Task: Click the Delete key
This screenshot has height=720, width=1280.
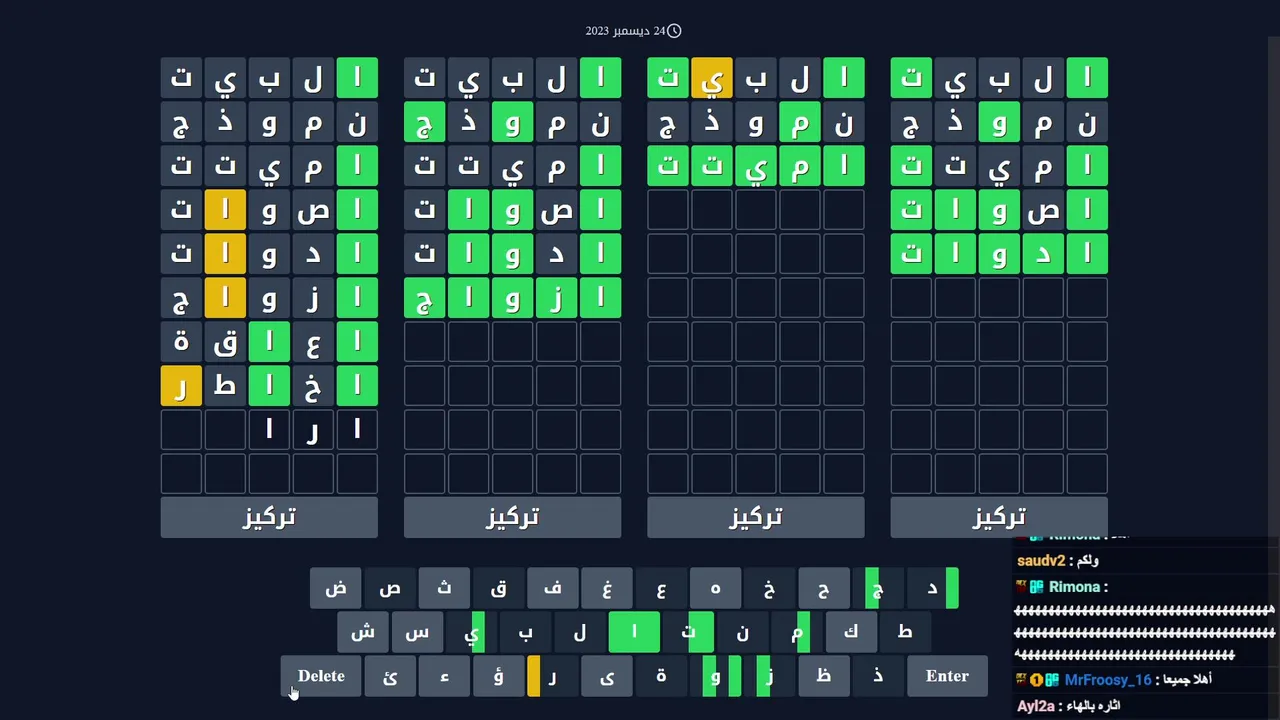Action: 321,676
